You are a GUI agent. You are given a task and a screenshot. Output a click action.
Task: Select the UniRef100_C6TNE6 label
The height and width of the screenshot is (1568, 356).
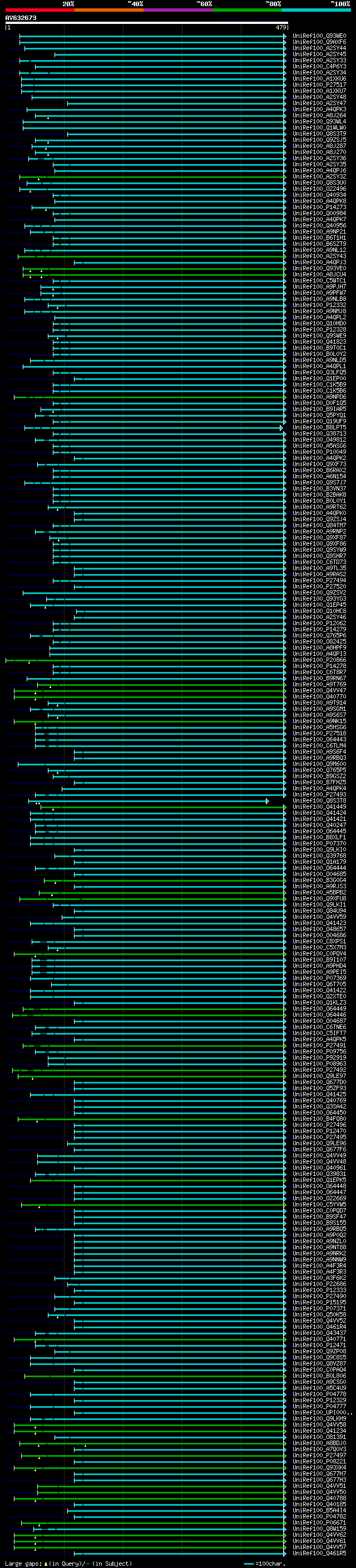click(319, 1027)
